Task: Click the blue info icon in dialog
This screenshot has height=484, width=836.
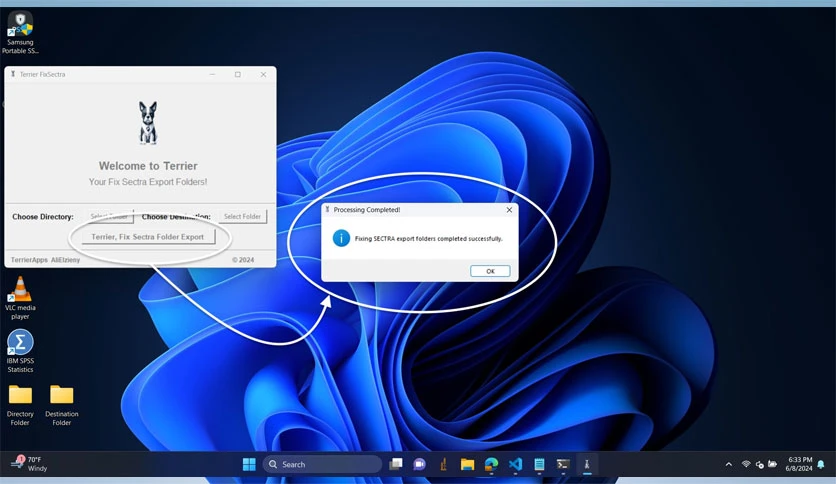Action: click(341, 238)
